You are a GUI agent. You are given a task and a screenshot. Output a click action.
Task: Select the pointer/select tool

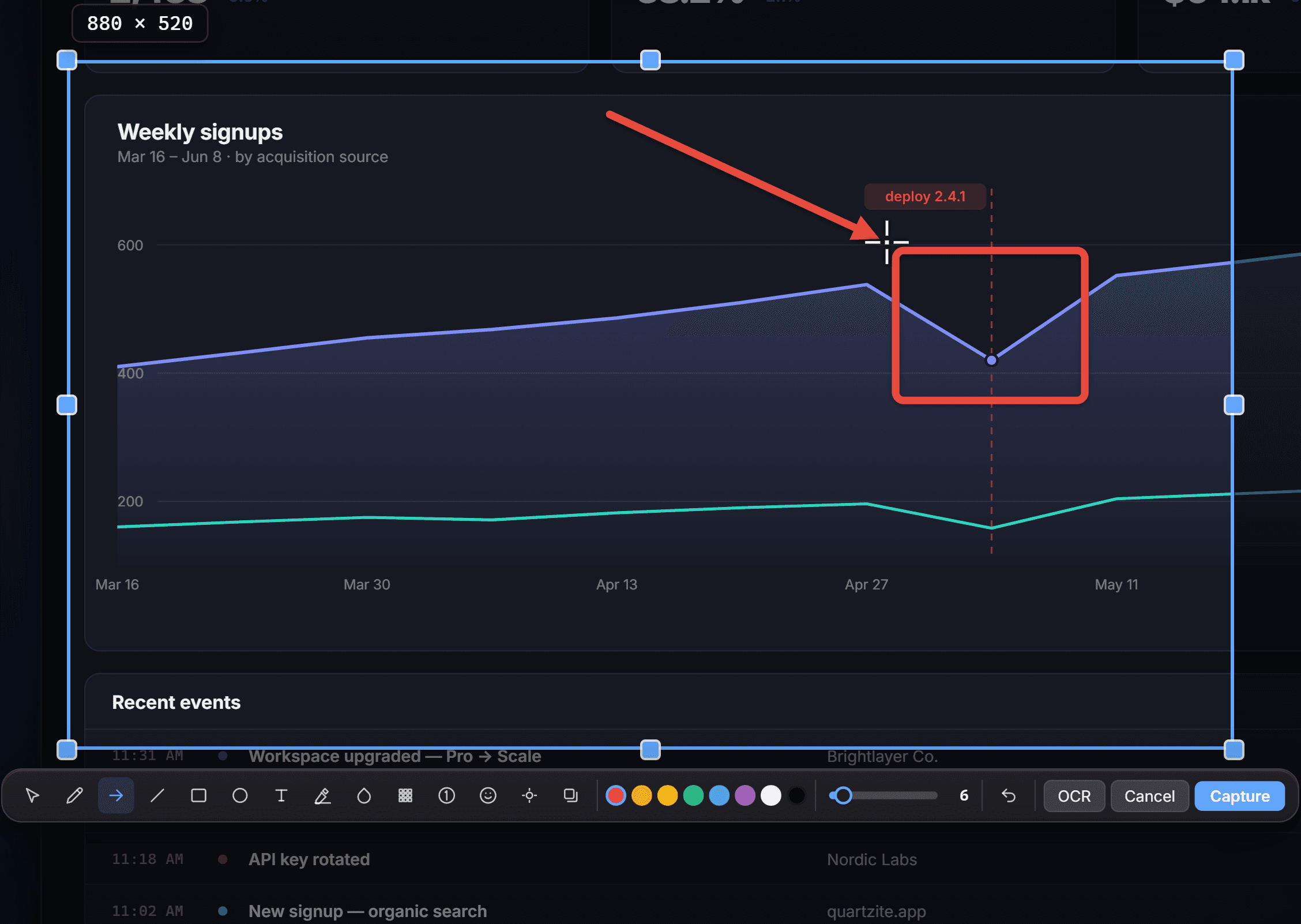(33, 796)
